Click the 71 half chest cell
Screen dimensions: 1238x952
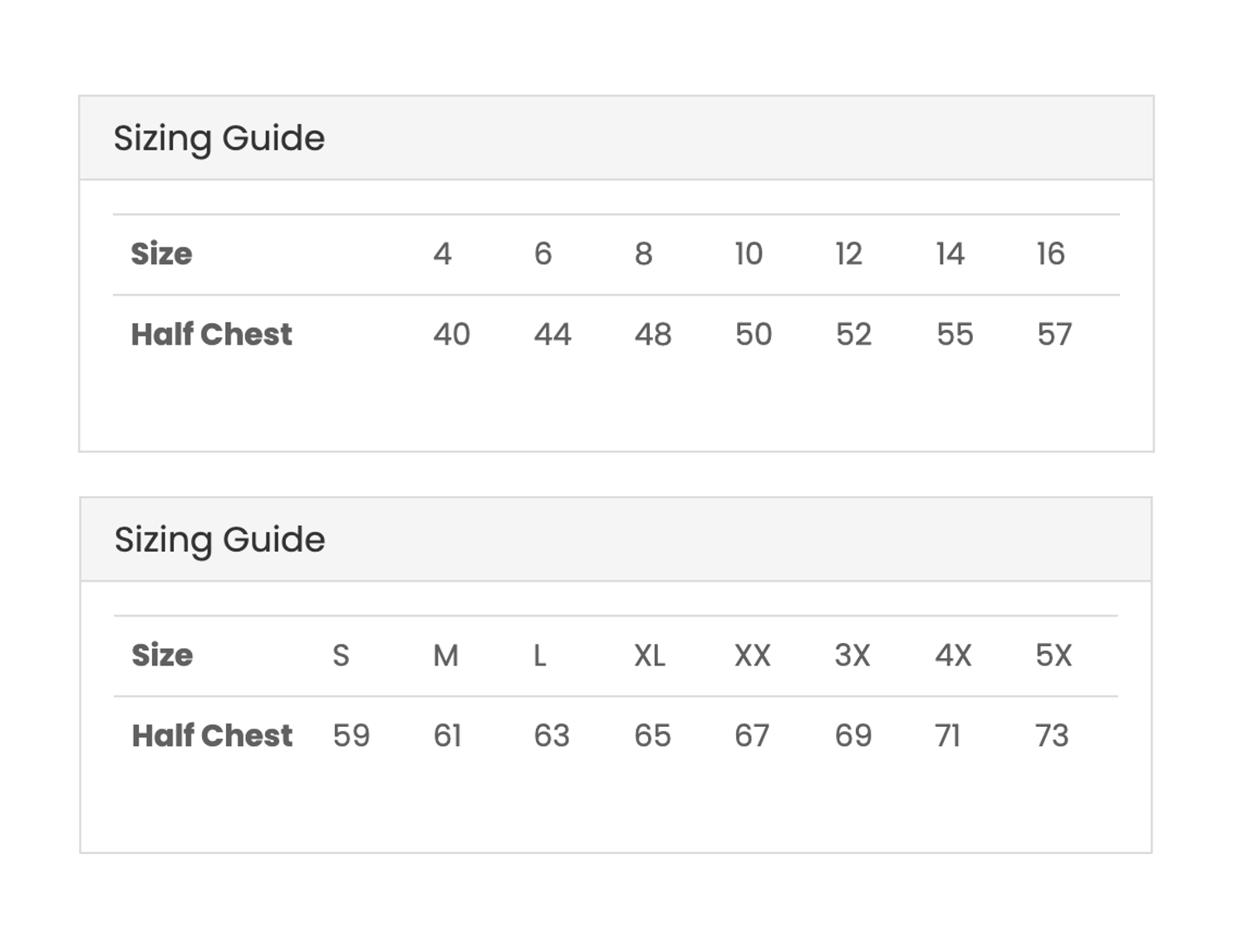(947, 736)
